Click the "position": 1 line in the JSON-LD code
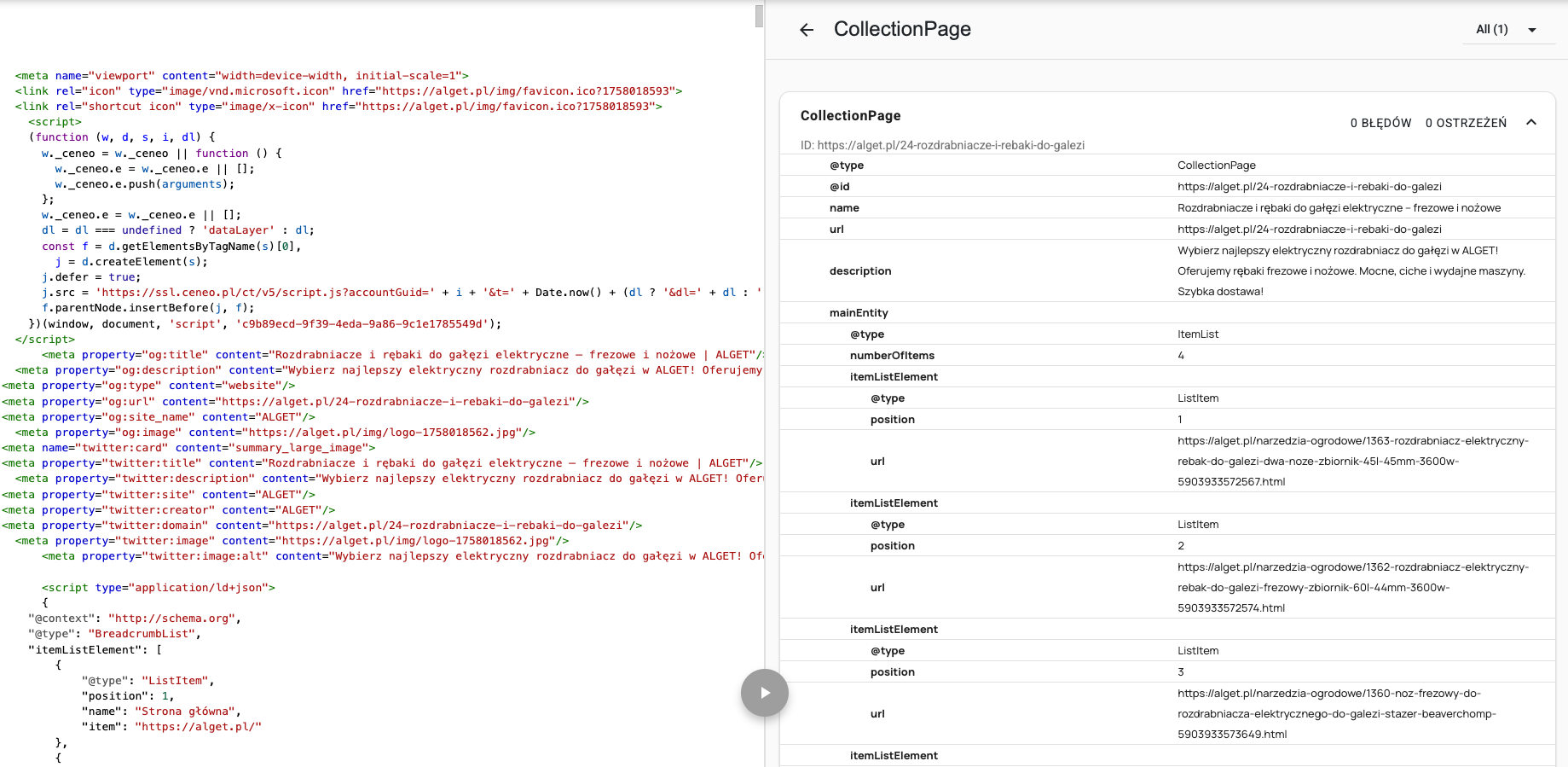The width and height of the screenshot is (1568, 767). [x=128, y=696]
